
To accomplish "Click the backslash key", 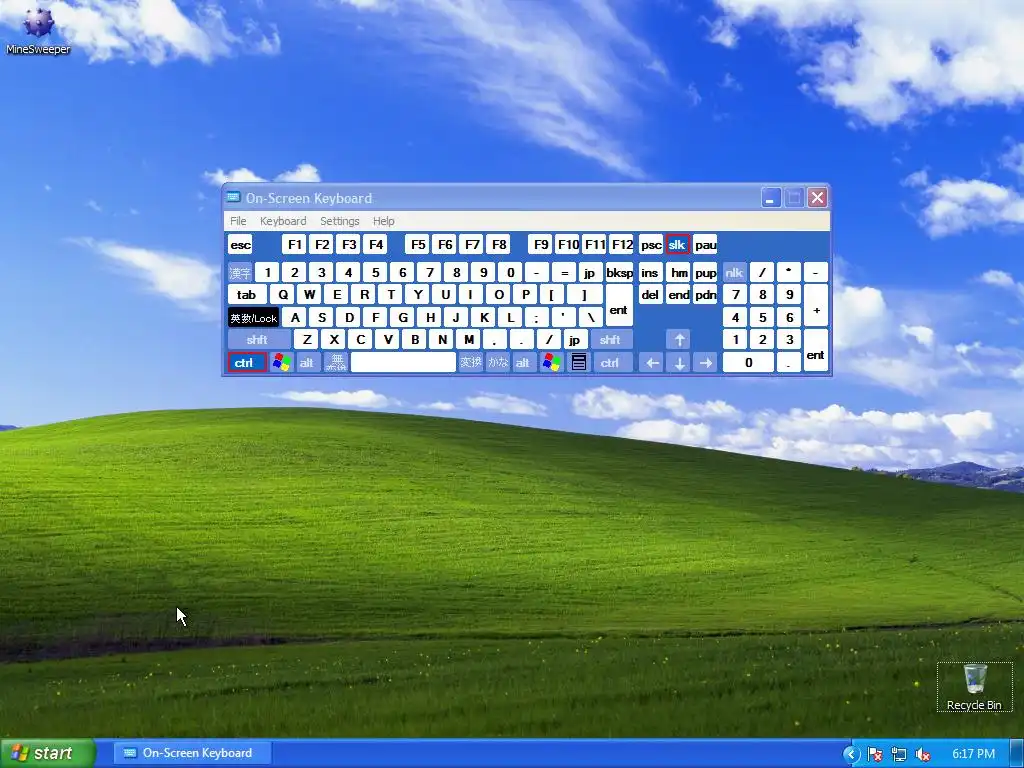I will pyautogui.click(x=591, y=317).
